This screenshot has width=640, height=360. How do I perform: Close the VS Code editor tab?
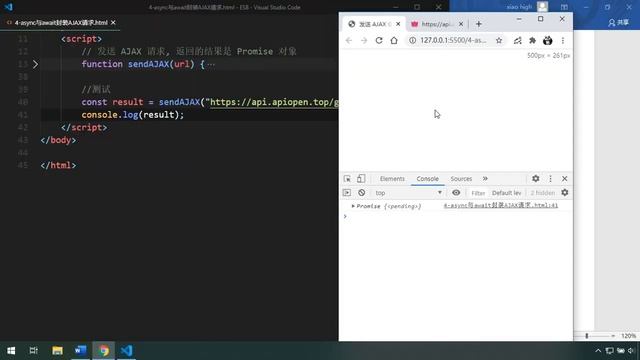(x=113, y=22)
